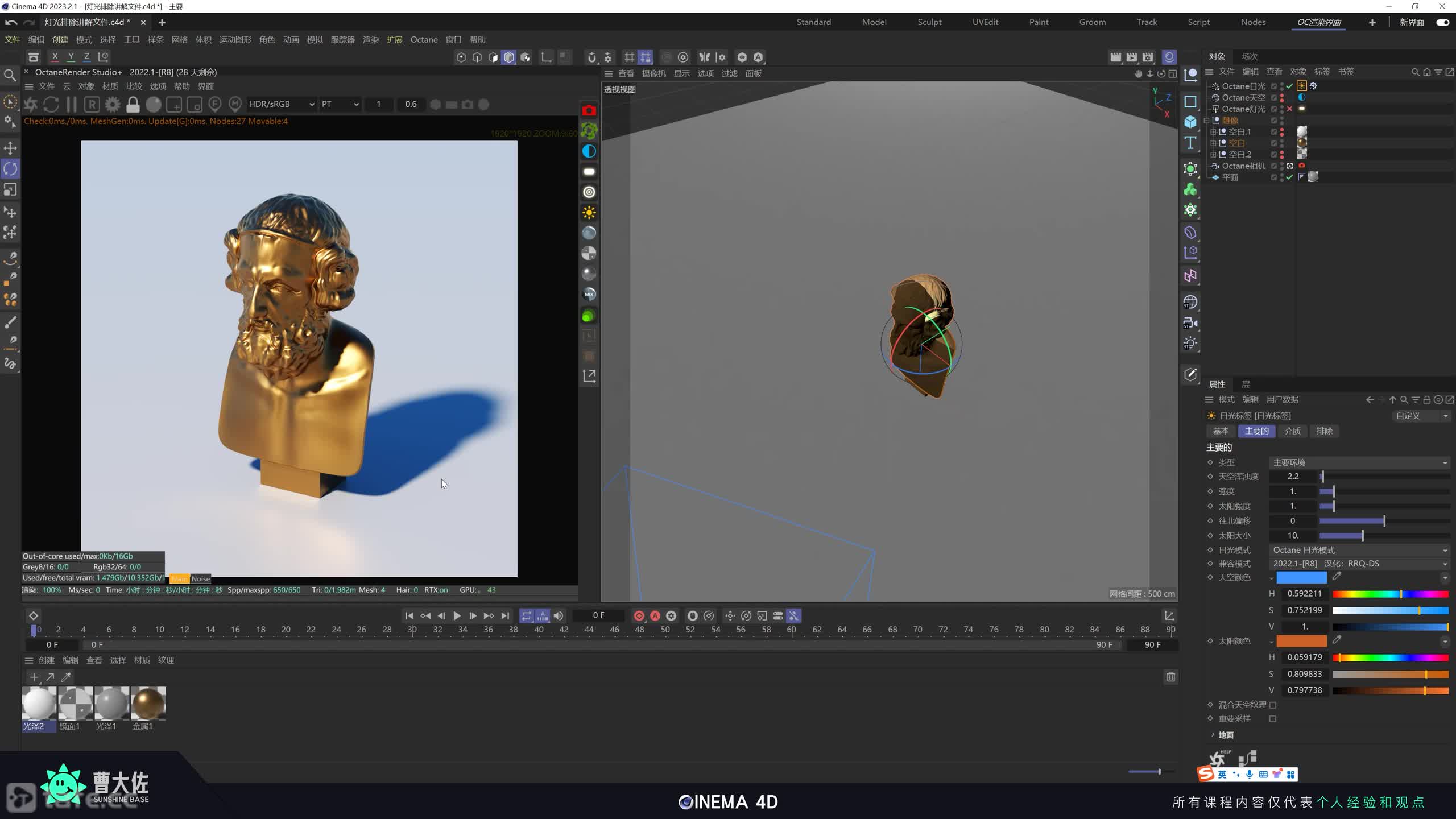Open the HDR/sRGB dropdown
Image resolution: width=1456 pixels, height=819 pixels.
pos(282,104)
